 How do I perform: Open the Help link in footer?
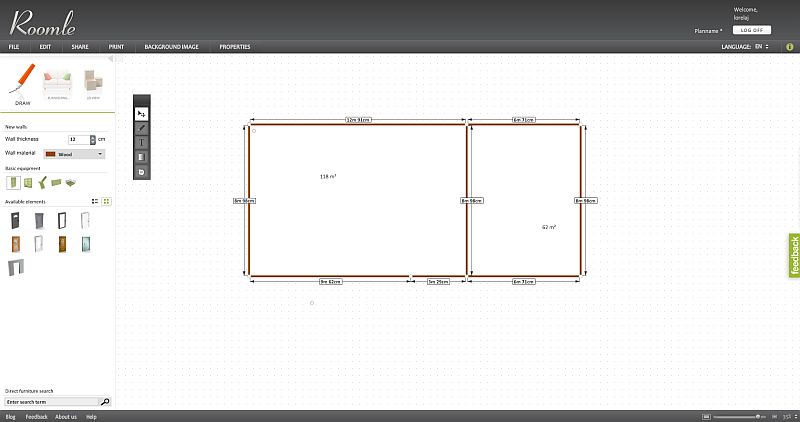91,417
